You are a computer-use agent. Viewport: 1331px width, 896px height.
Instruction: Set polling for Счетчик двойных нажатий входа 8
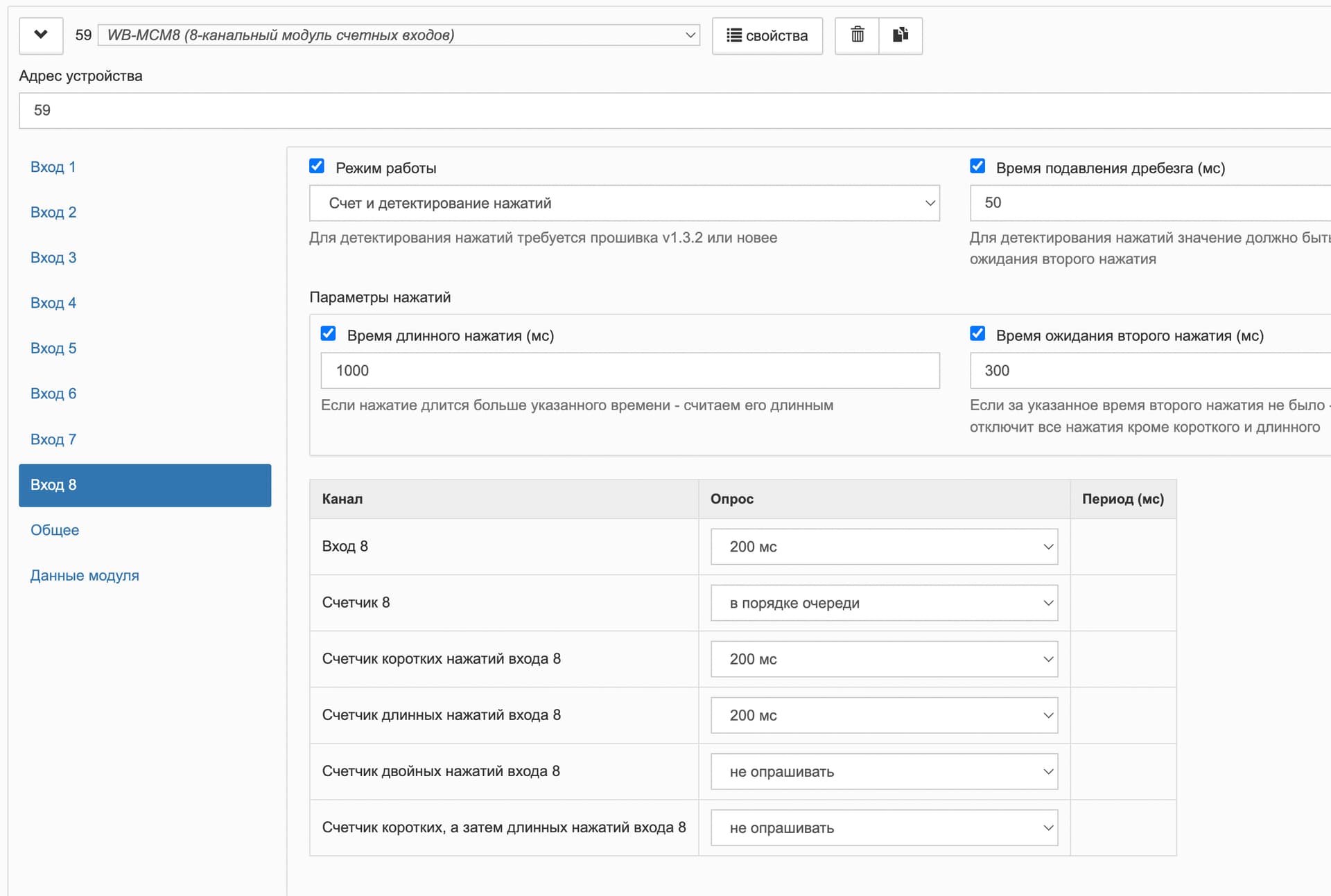click(x=885, y=771)
